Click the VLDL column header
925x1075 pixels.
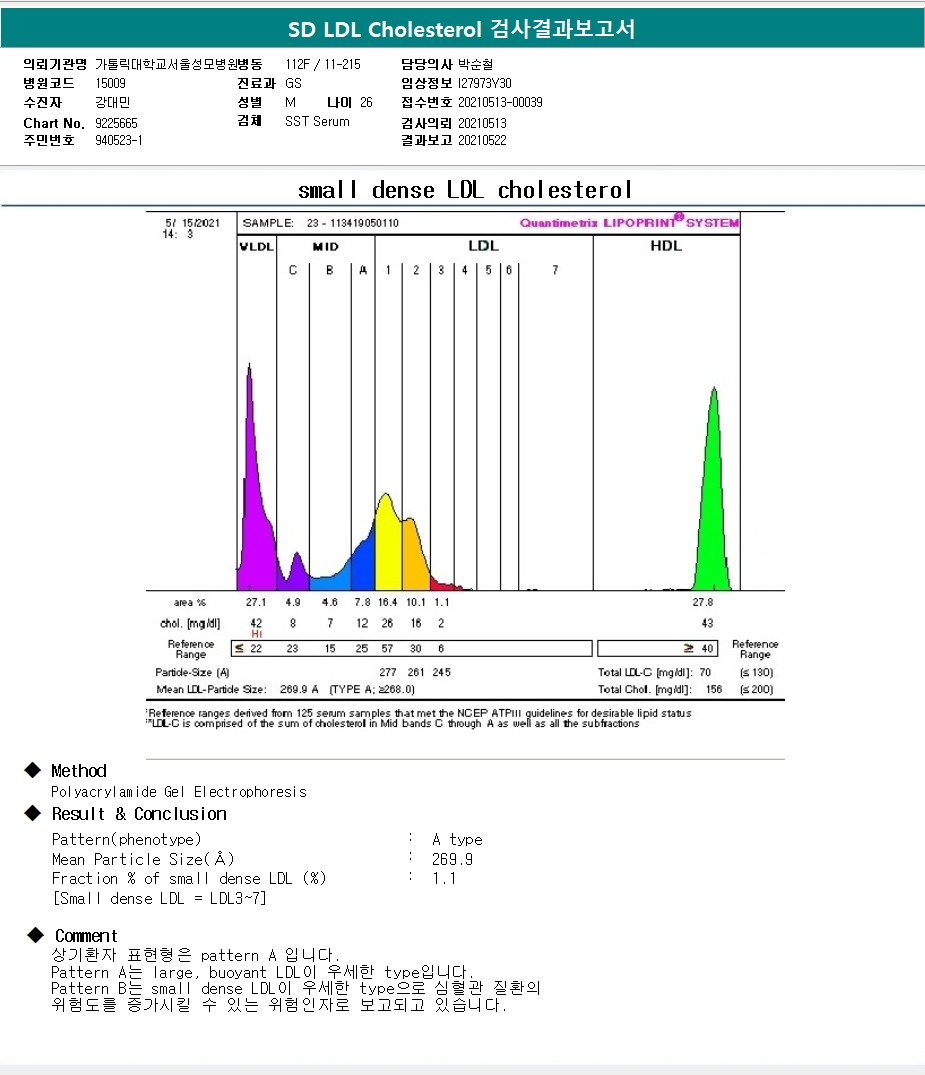tap(256, 247)
